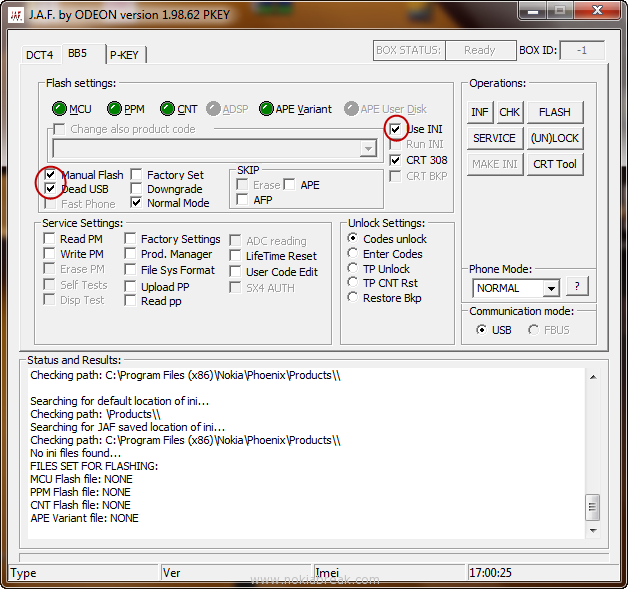Click the JAF application icon in title bar
The width and height of the screenshot is (628, 589).
click(16, 15)
